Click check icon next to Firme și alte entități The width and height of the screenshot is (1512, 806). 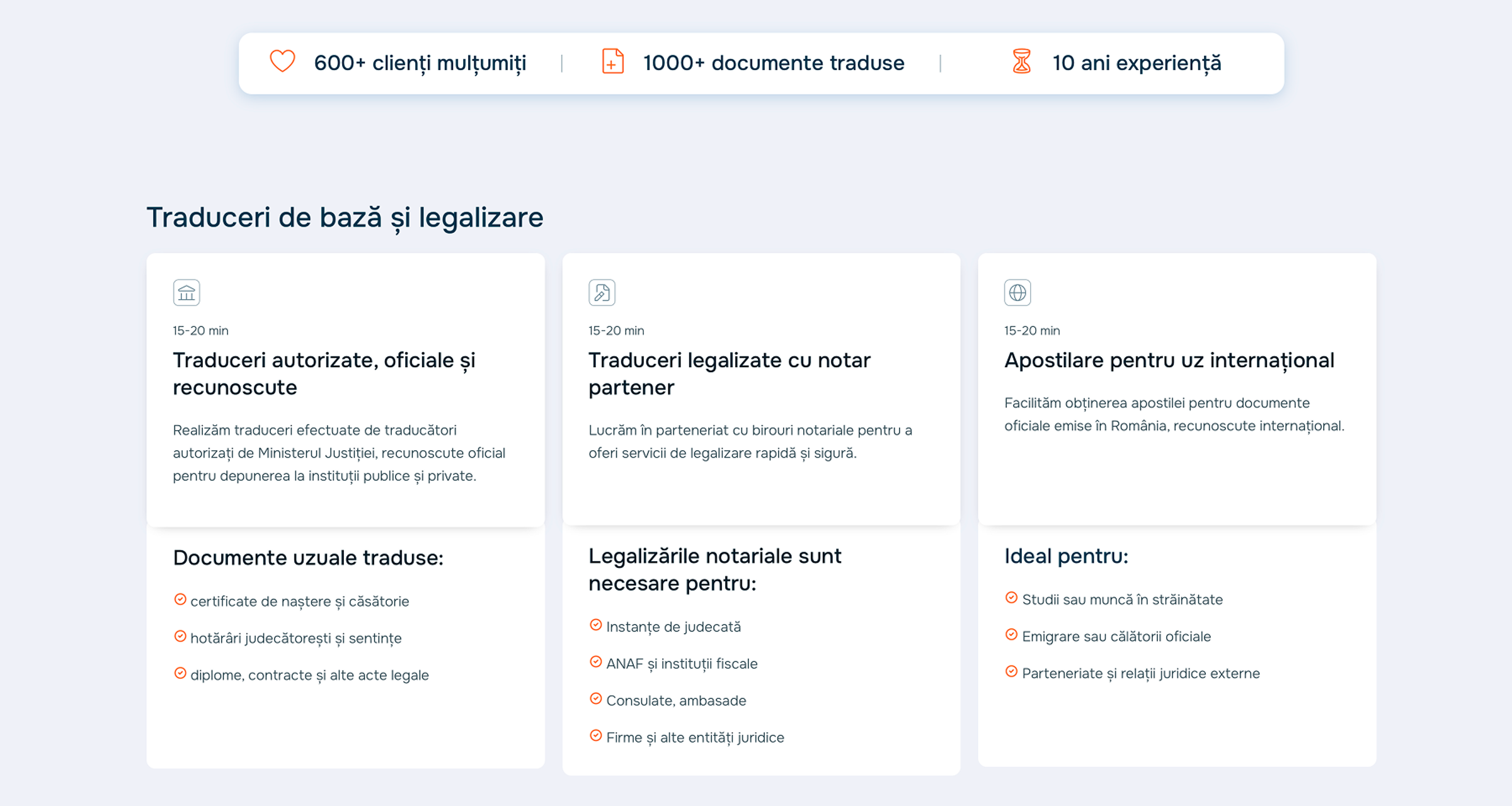point(595,735)
